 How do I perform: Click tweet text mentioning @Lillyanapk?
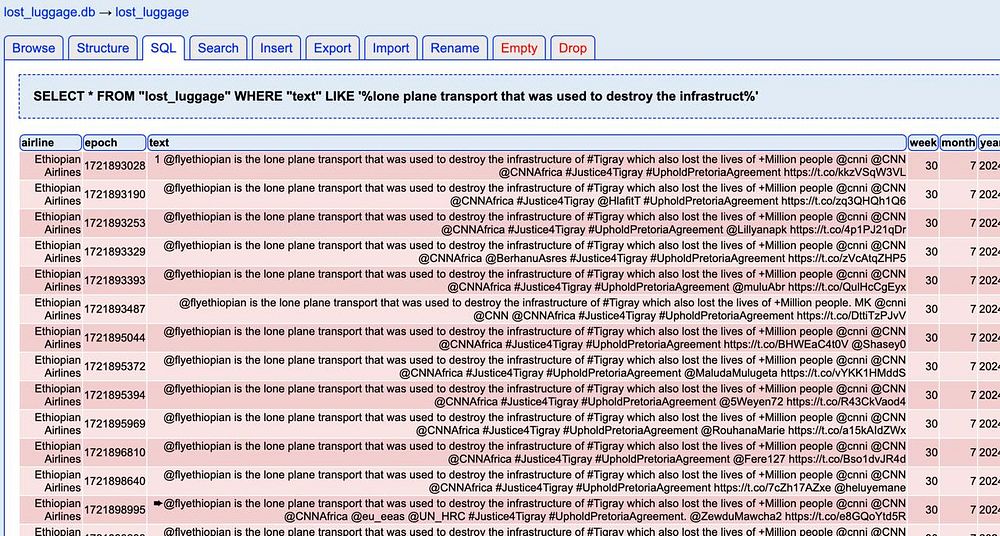pyautogui.click(x=527, y=223)
